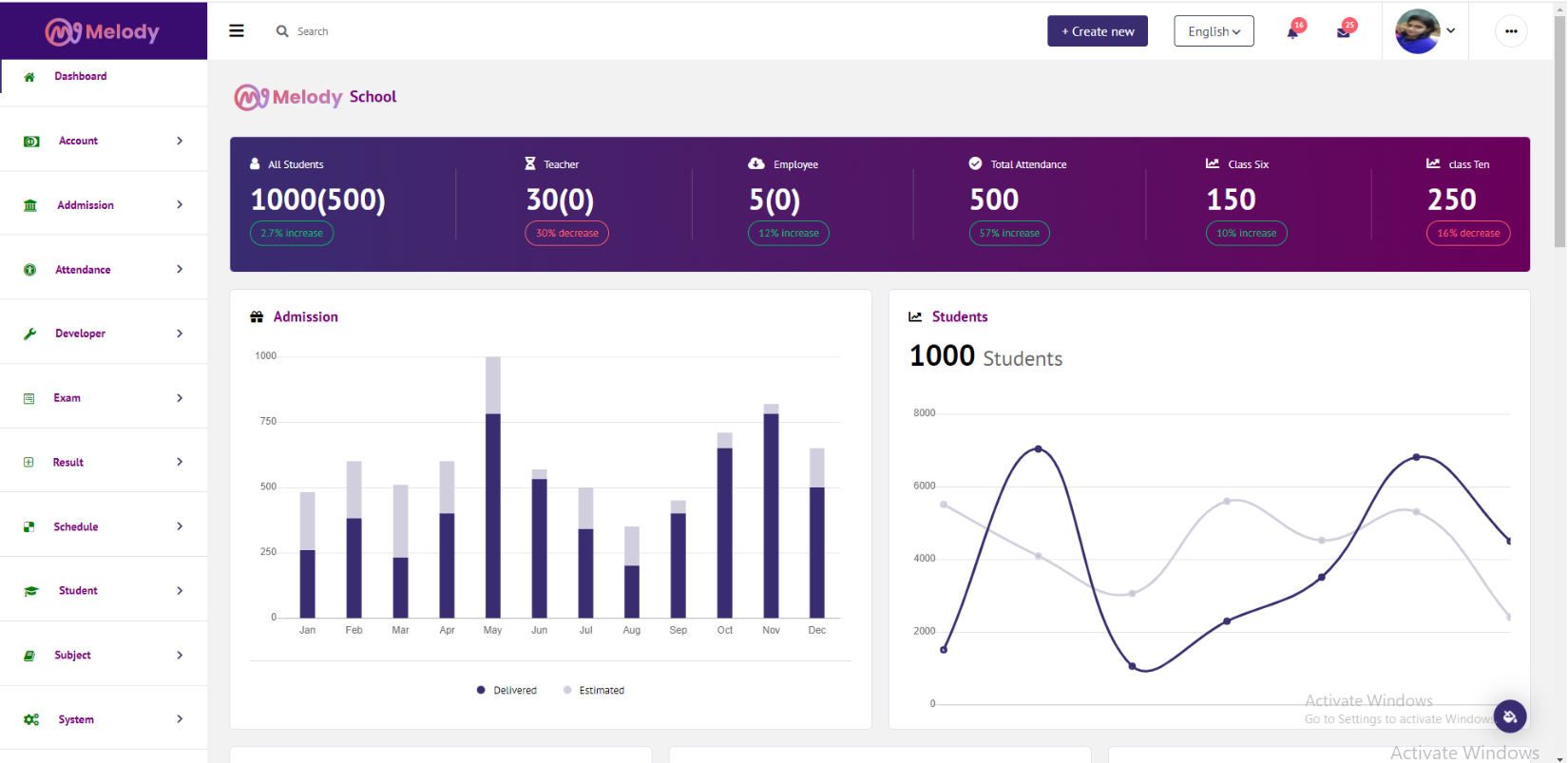This screenshot has width=1568, height=763.
Task: Click the Account money icon
Action: point(31,142)
